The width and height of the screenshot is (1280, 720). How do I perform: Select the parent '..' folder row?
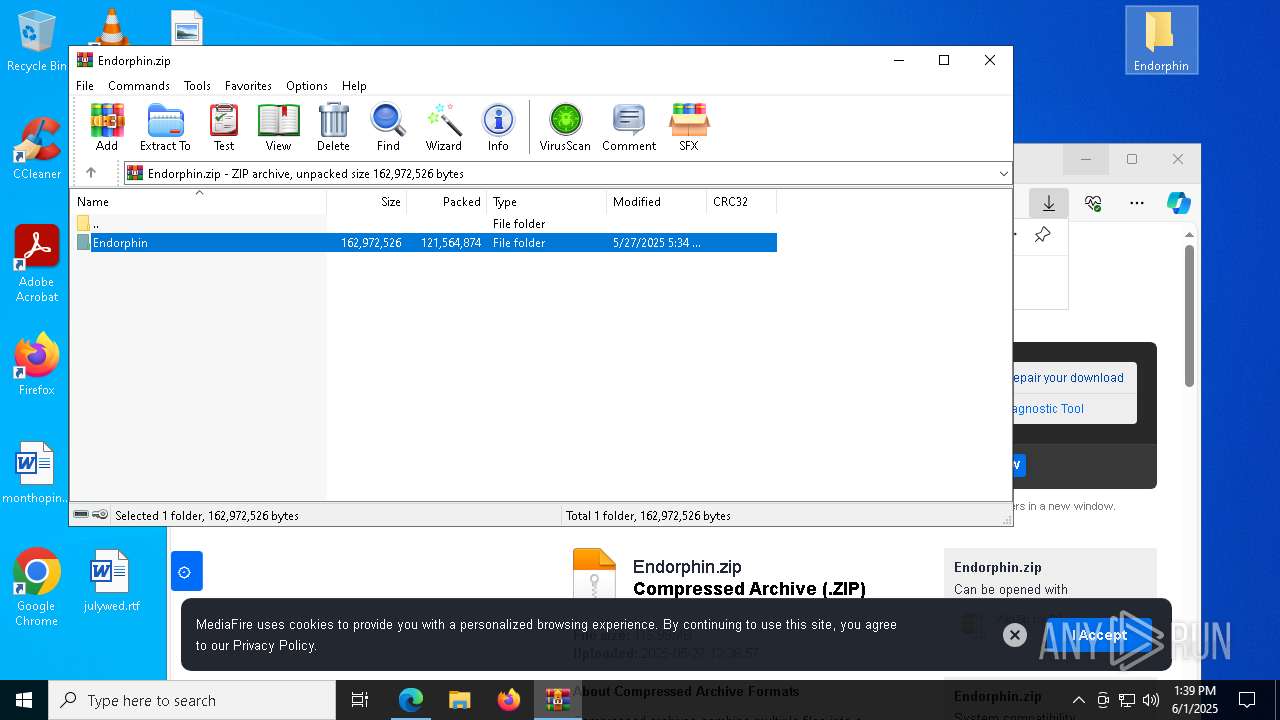[x=425, y=224]
